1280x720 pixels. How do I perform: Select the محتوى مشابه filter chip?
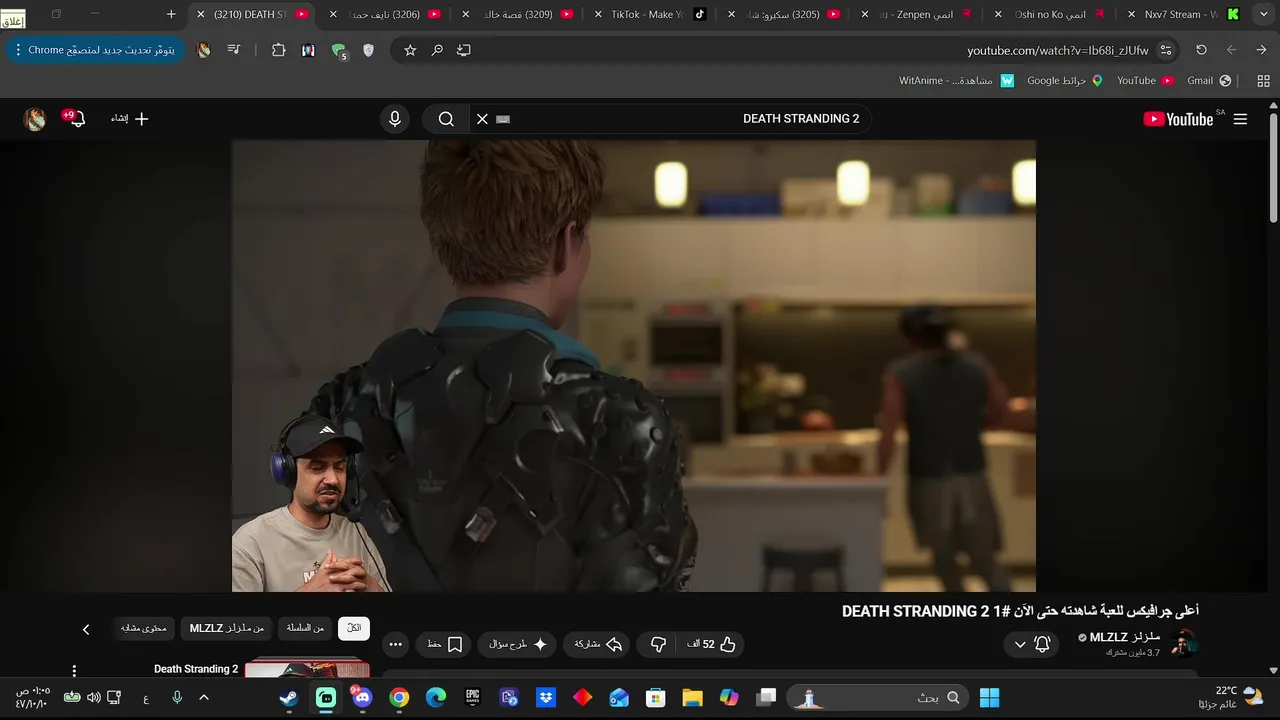pos(144,628)
